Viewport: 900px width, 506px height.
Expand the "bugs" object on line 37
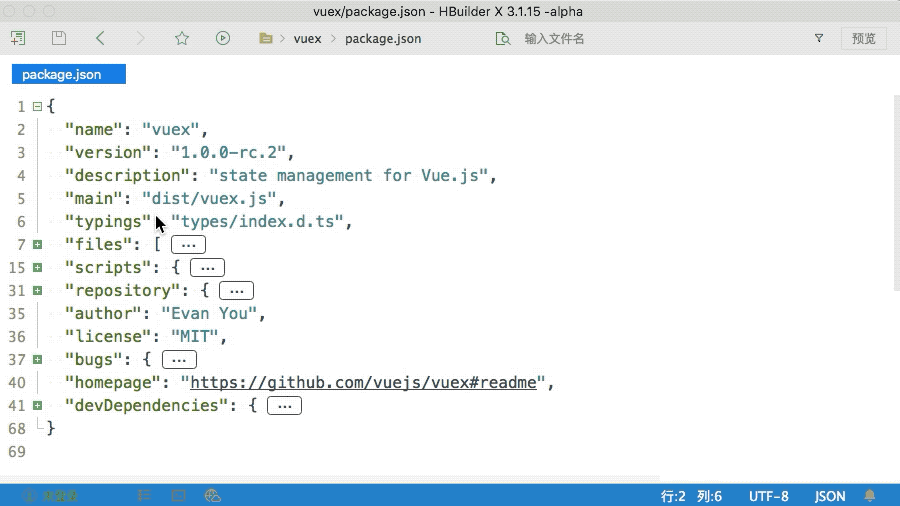[x=37, y=360]
